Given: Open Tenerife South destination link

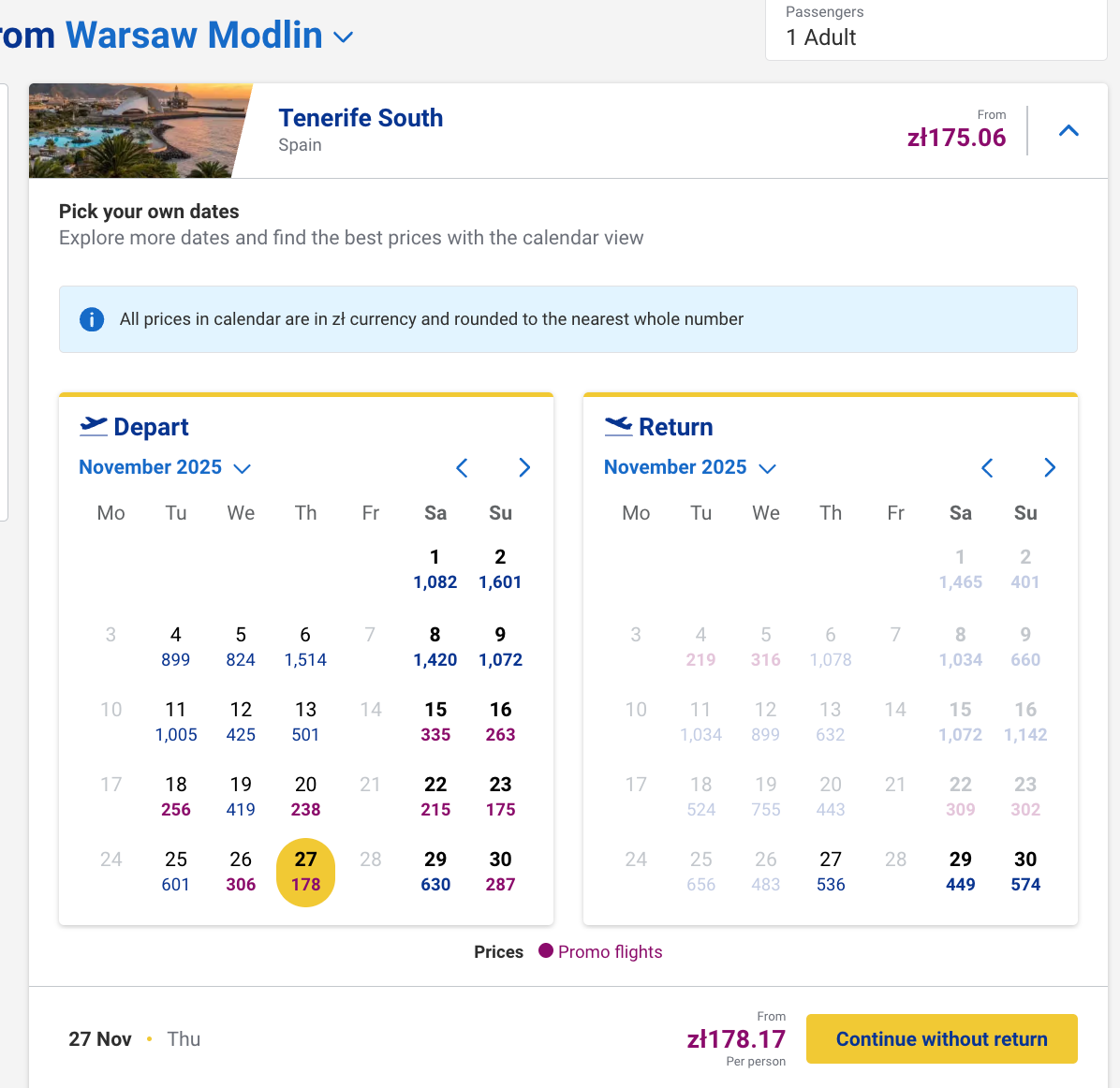Looking at the screenshot, I should (x=361, y=118).
